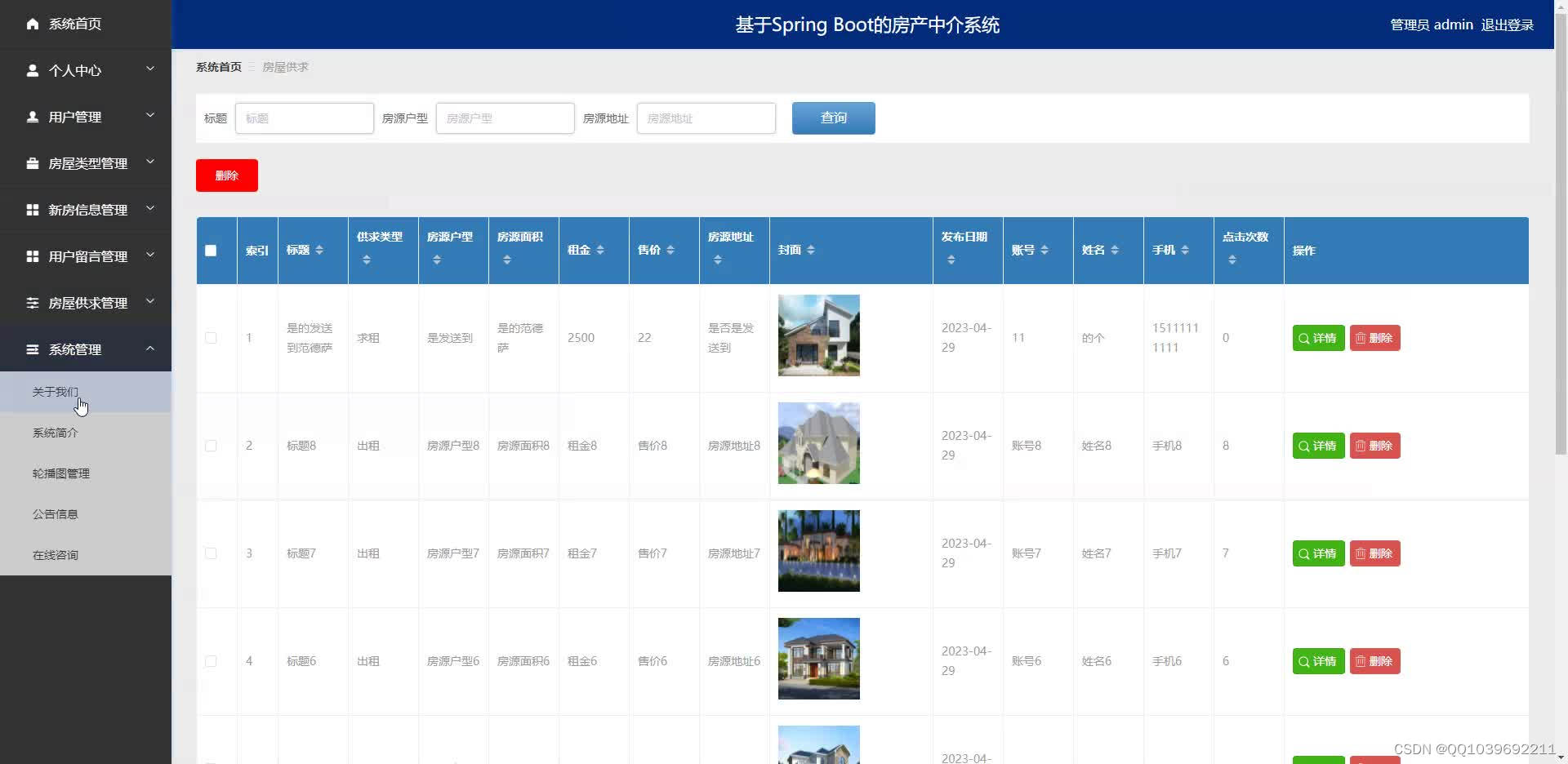Screen dimensions: 1568x764
Task: Check the checkbox for row 标题7
Action: (211, 553)
